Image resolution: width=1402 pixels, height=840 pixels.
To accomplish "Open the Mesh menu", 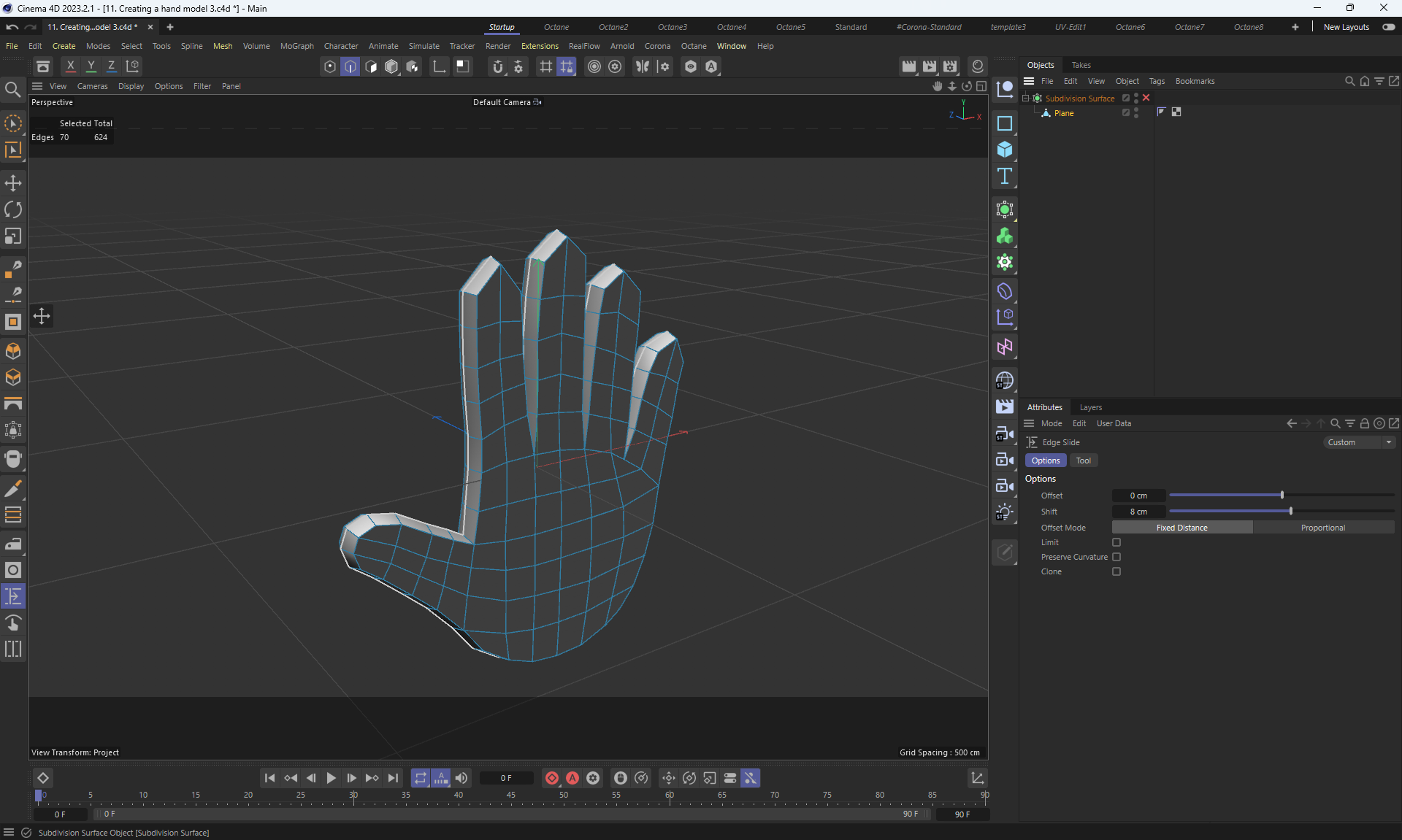I will click(223, 46).
